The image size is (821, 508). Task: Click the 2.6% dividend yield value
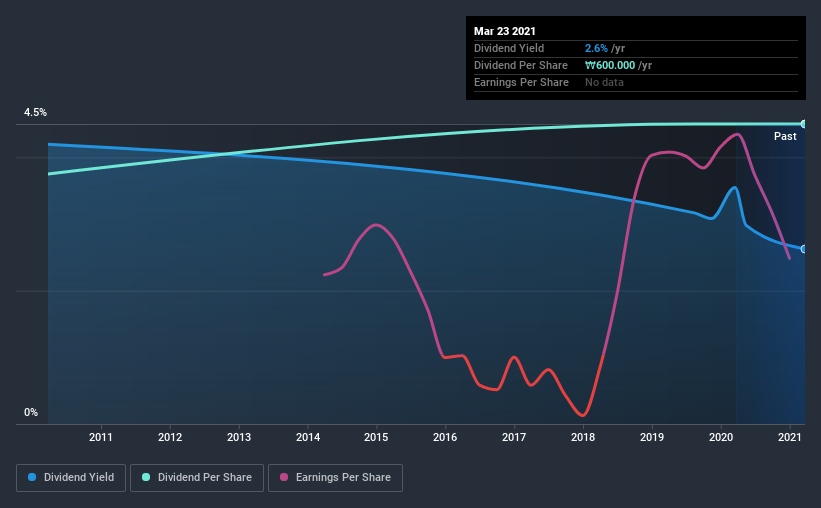tap(596, 48)
